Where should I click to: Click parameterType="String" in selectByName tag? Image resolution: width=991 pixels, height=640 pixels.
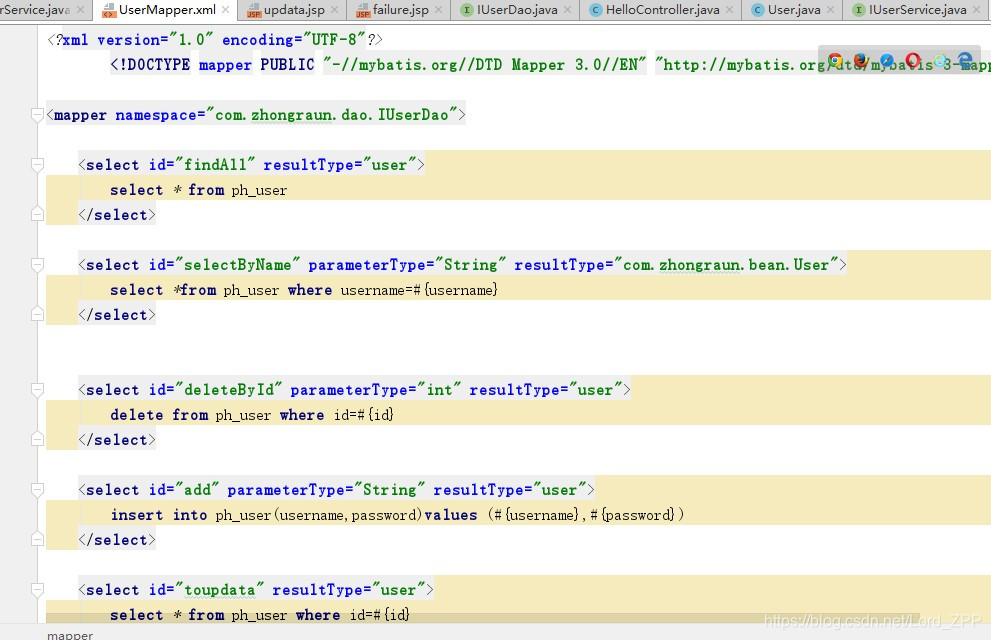coord(407,265)
